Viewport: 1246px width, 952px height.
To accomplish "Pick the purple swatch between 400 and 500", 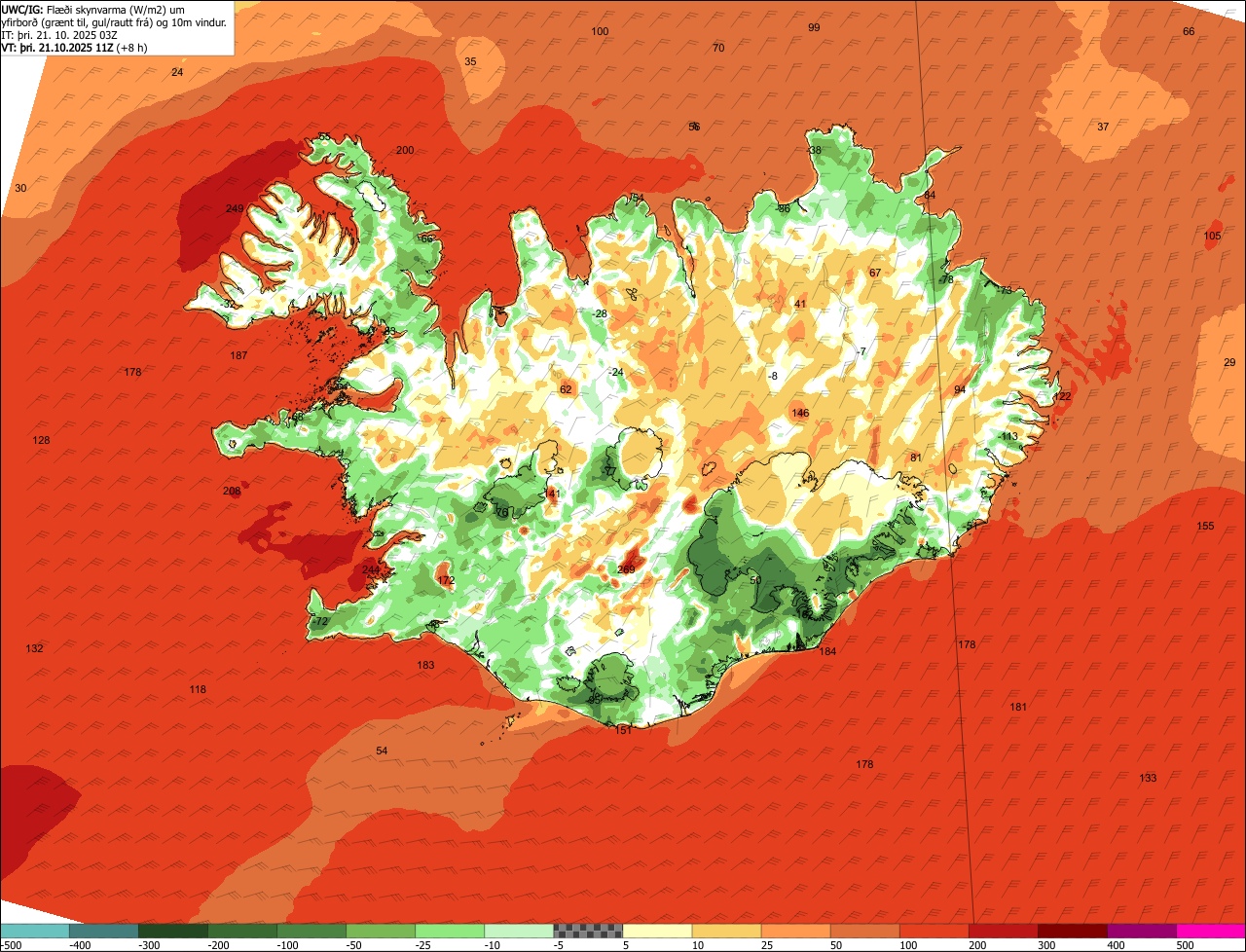I will pyautogui.click(x=1141, y=932).
